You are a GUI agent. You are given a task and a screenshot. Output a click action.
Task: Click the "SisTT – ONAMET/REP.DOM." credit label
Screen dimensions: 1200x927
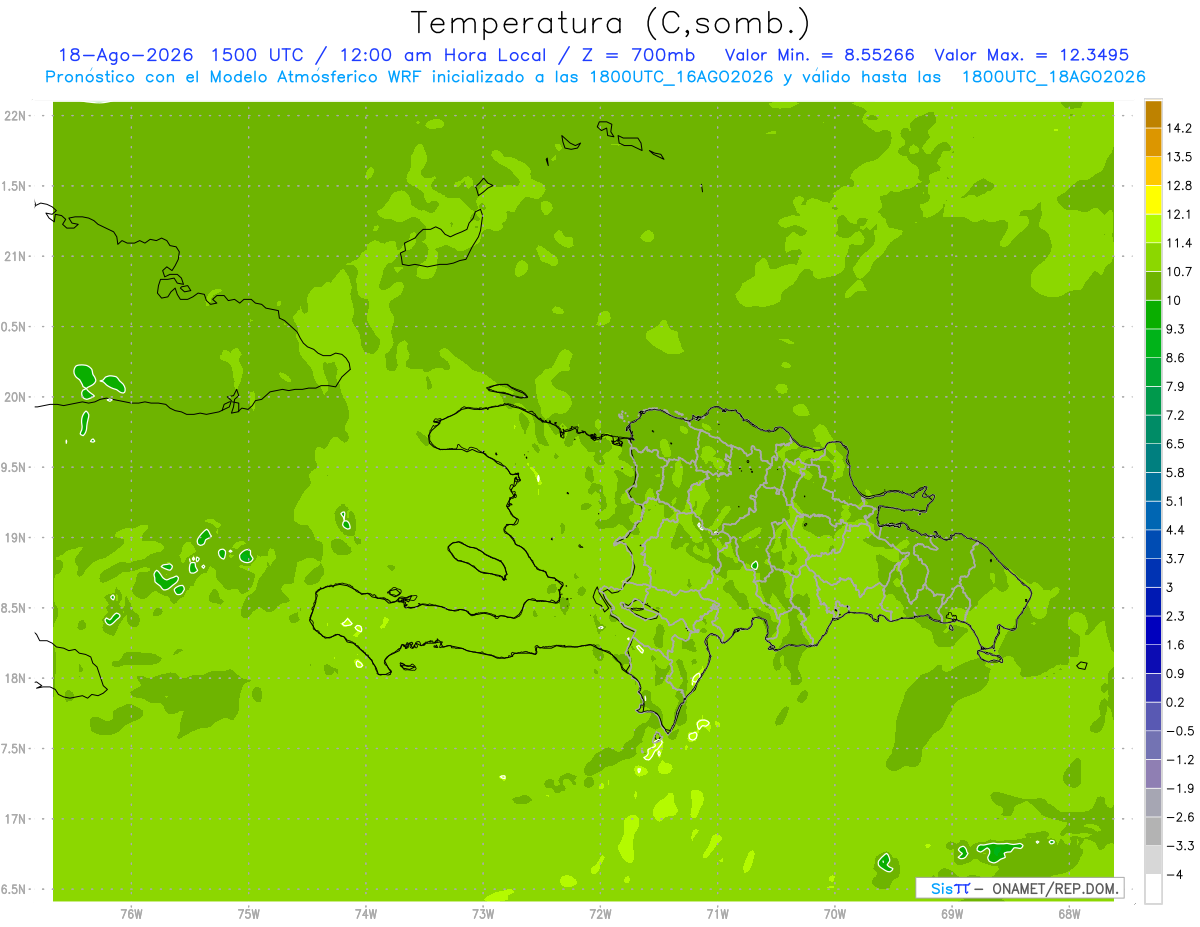[1020, 888]
